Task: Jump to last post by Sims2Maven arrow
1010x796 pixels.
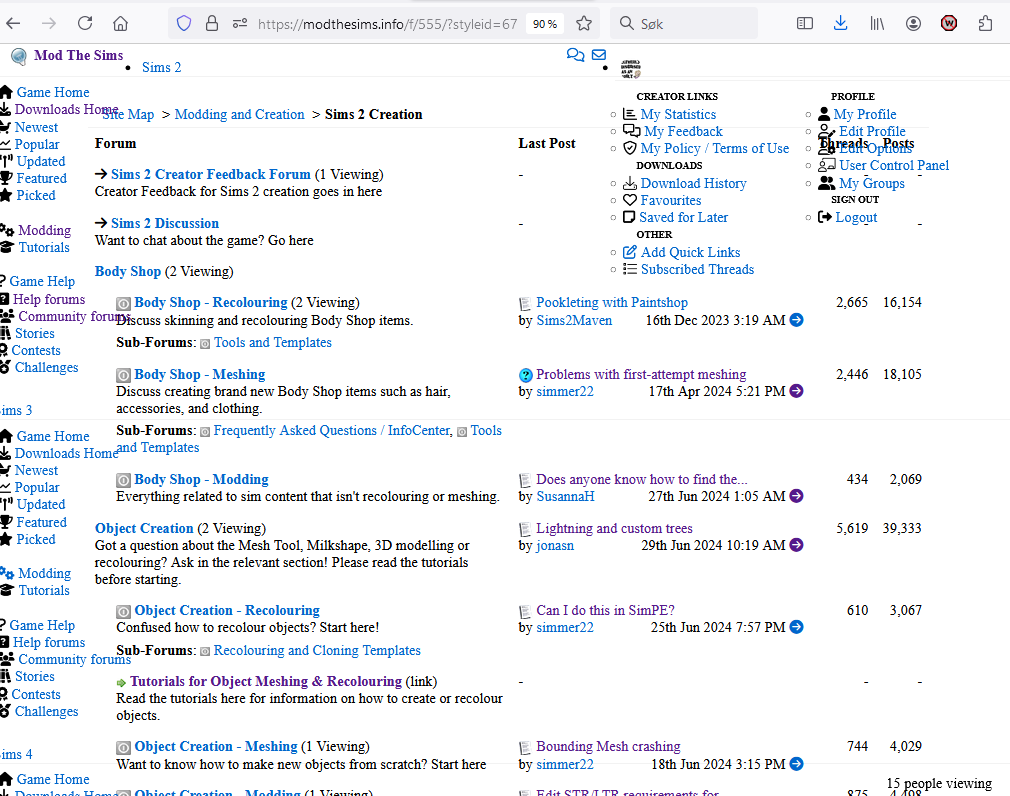Action: [x=796, y=320]
